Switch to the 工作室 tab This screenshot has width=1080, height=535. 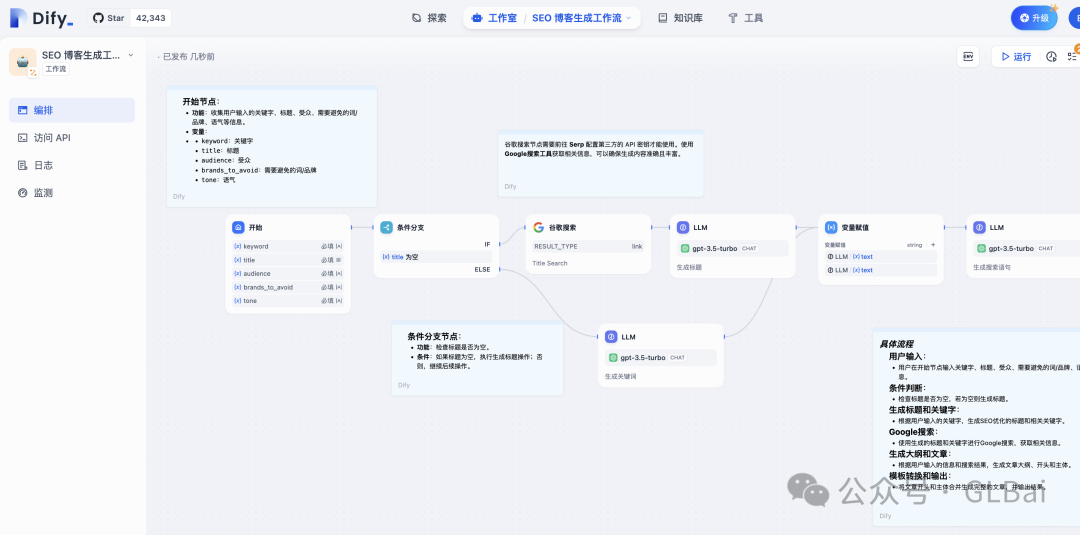coord(494,18)
